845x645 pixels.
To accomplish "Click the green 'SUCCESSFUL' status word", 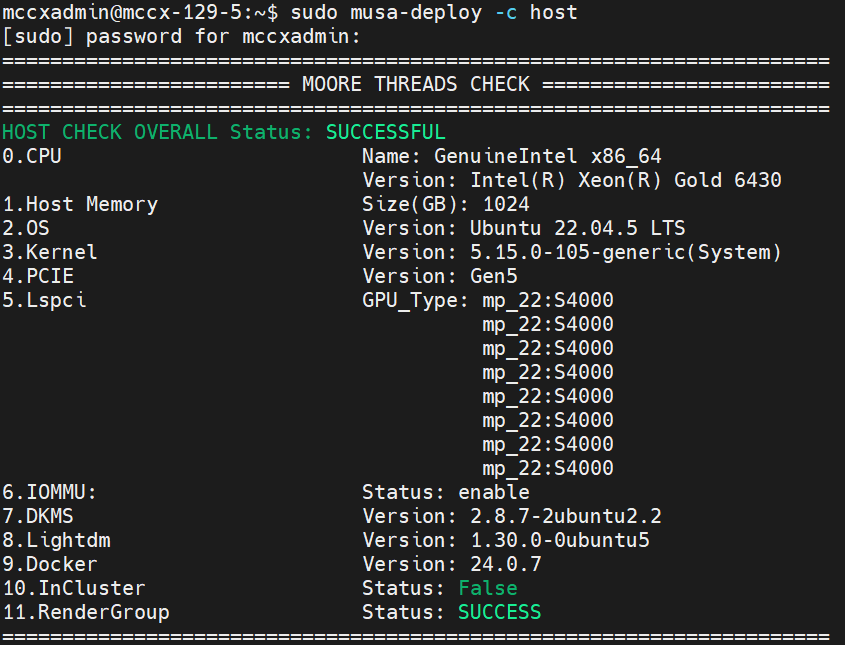I will click(386, 132).
